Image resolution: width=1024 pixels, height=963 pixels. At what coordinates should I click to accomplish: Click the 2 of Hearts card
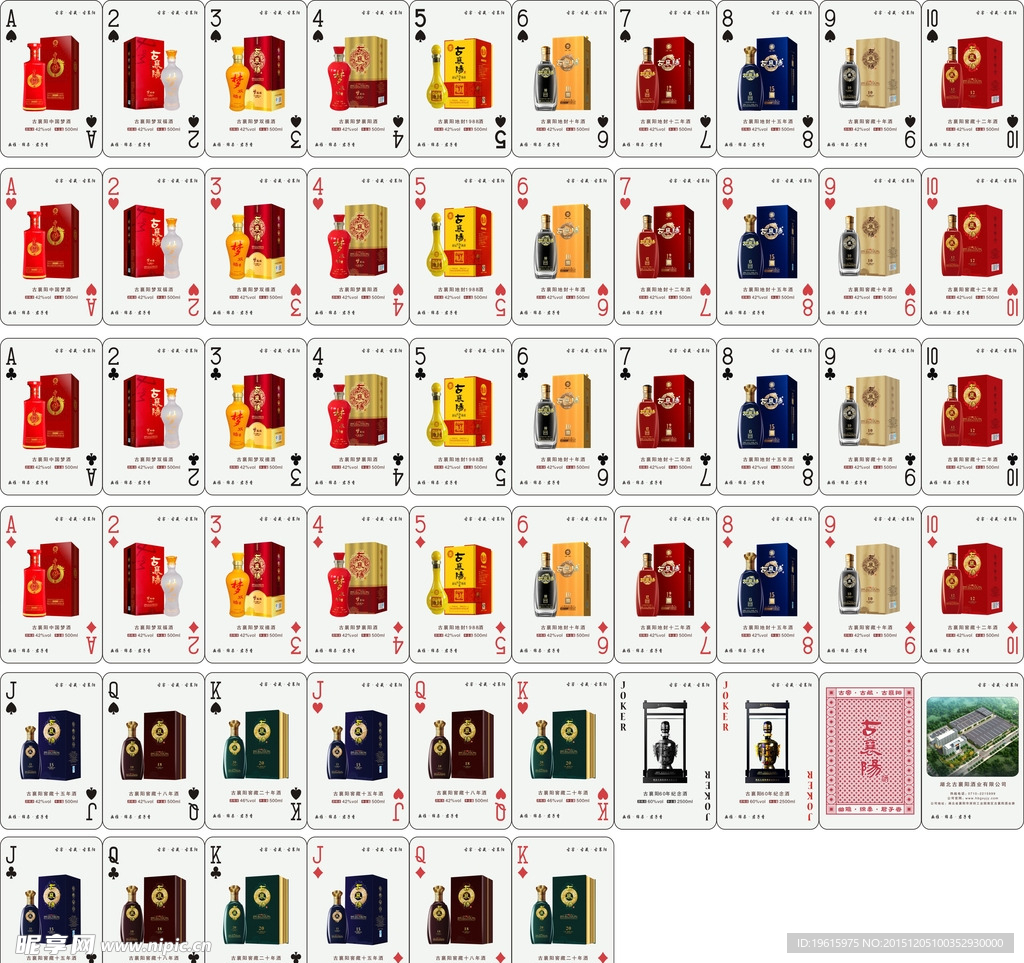click(x=153, y=247)
